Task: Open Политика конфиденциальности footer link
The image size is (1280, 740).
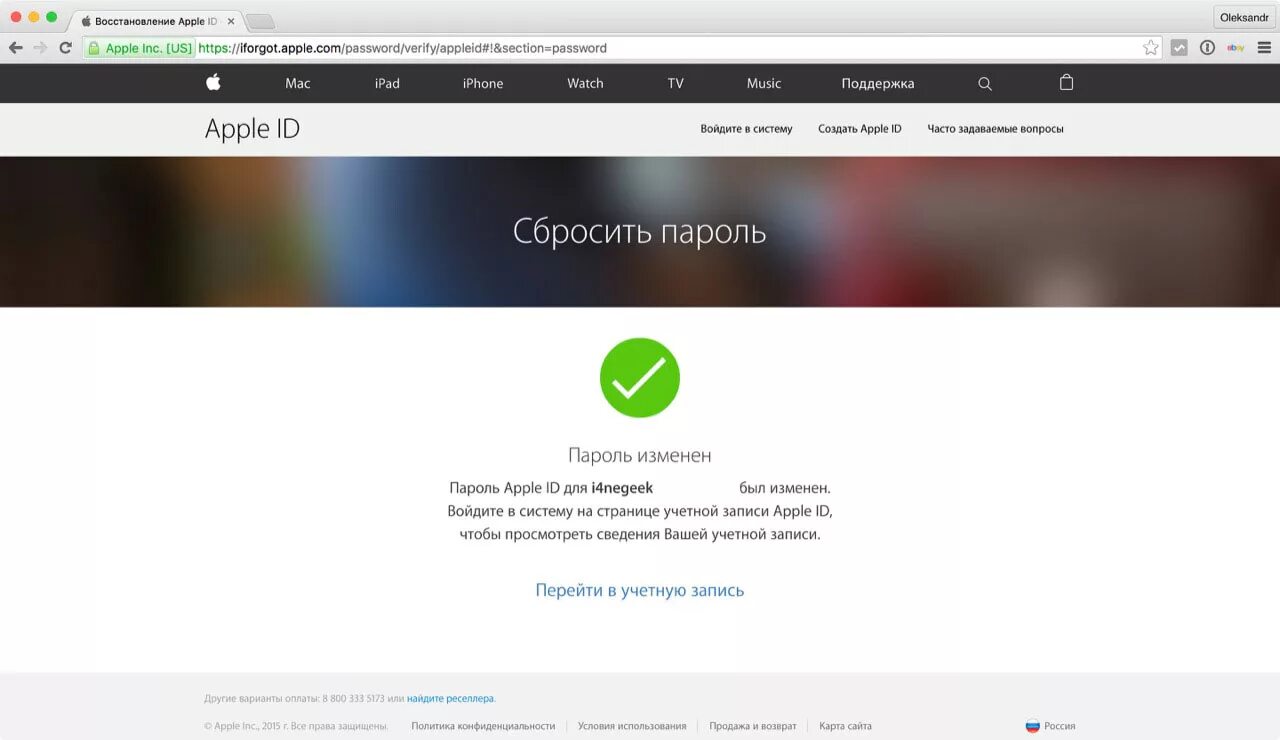Action: [x=483, y=726]
